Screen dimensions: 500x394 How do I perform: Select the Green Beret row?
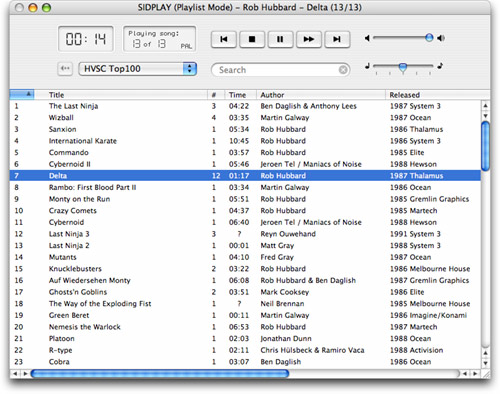[245, 315]
